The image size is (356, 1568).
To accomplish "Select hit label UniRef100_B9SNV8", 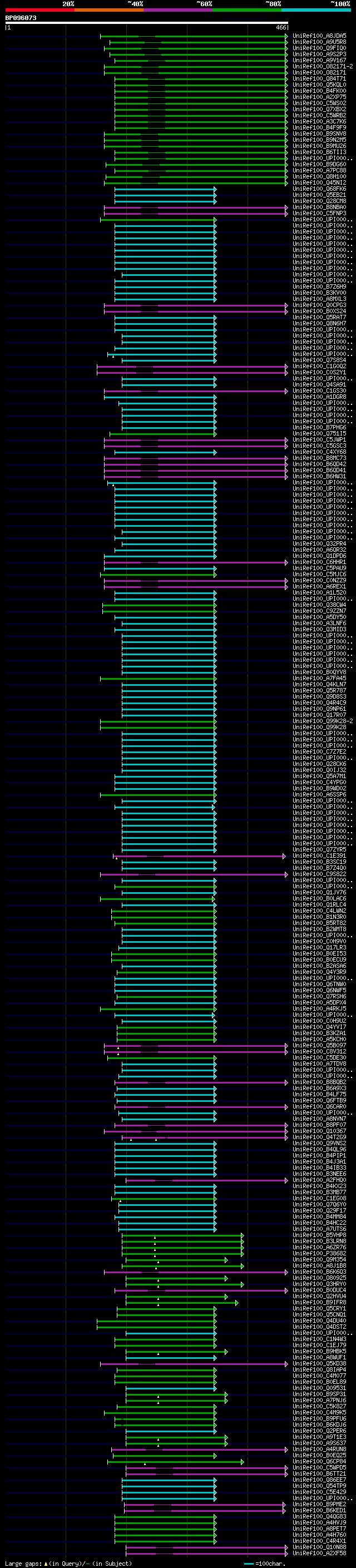I will pyautogui.click(x=319, y=134).
